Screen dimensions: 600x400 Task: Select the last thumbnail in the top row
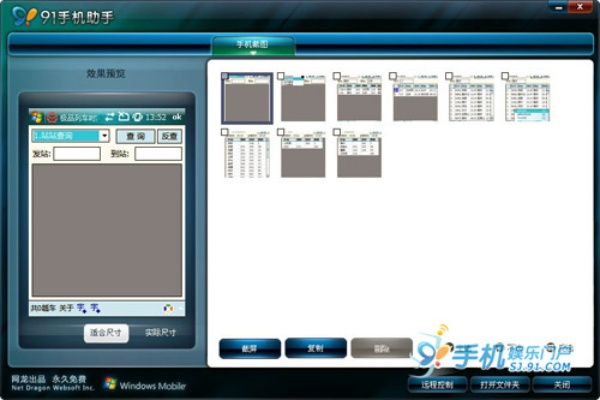click(x=527, y=99)
